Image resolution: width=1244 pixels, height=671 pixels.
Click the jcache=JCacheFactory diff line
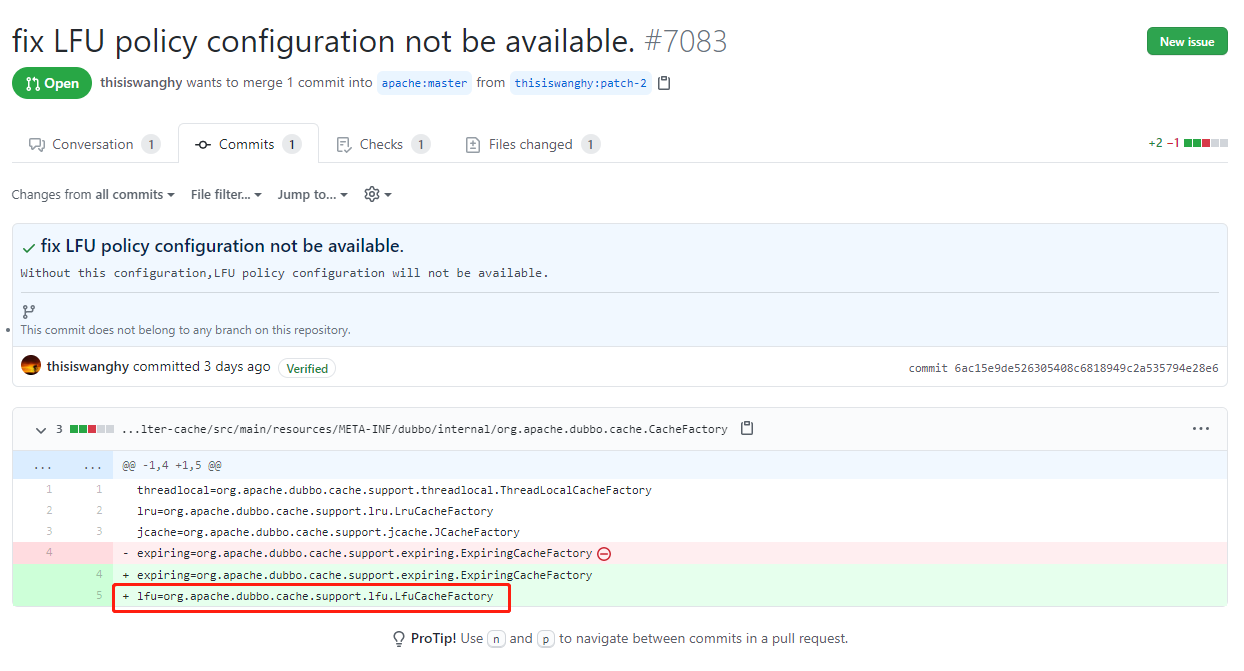[328, 532]
